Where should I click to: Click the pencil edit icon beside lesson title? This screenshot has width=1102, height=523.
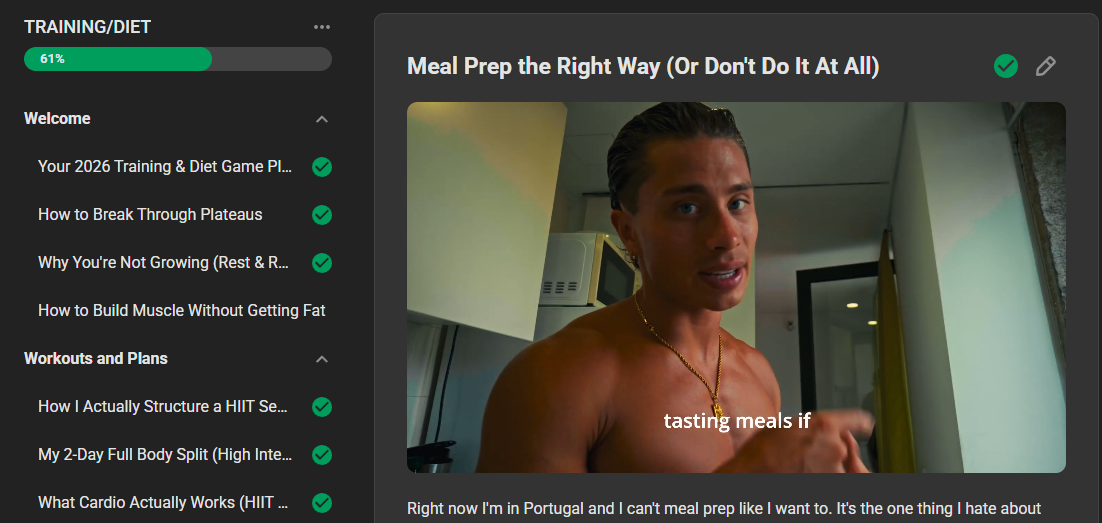[1045, 66]
